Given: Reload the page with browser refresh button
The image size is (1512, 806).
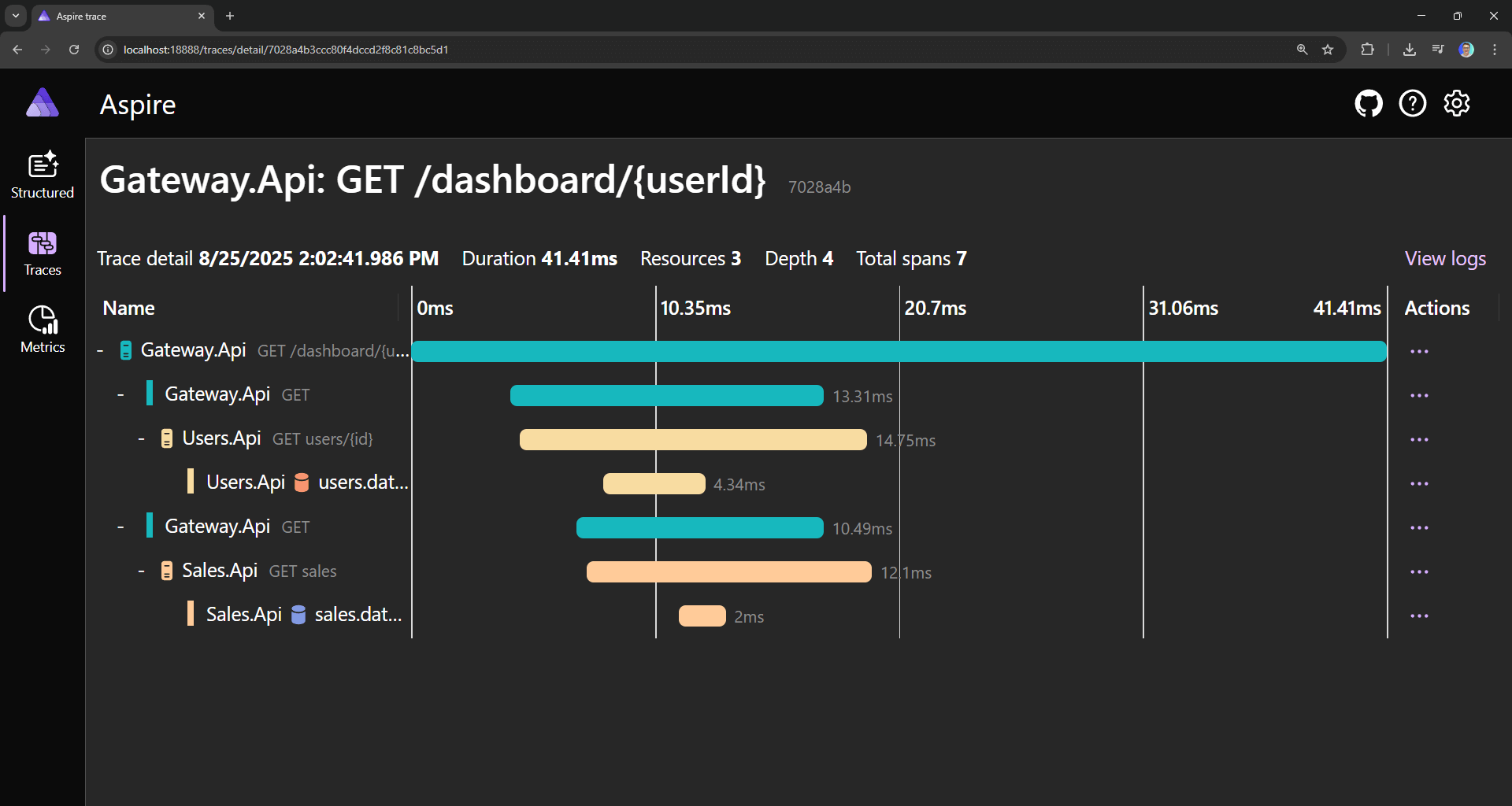Looking at the screenshot, I should tap(74, 50).
